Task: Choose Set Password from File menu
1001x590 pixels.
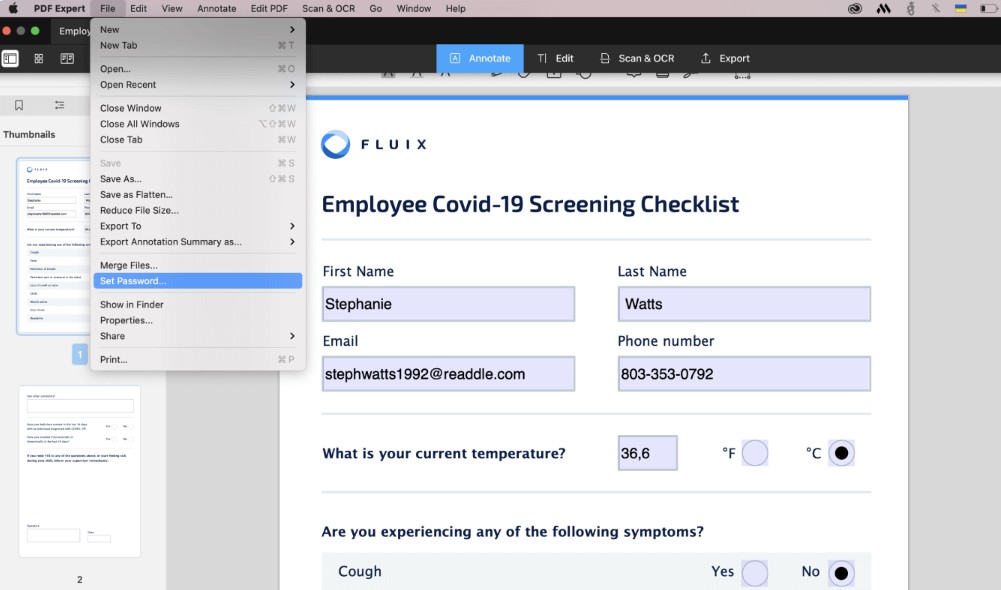Action: (197, 281)
